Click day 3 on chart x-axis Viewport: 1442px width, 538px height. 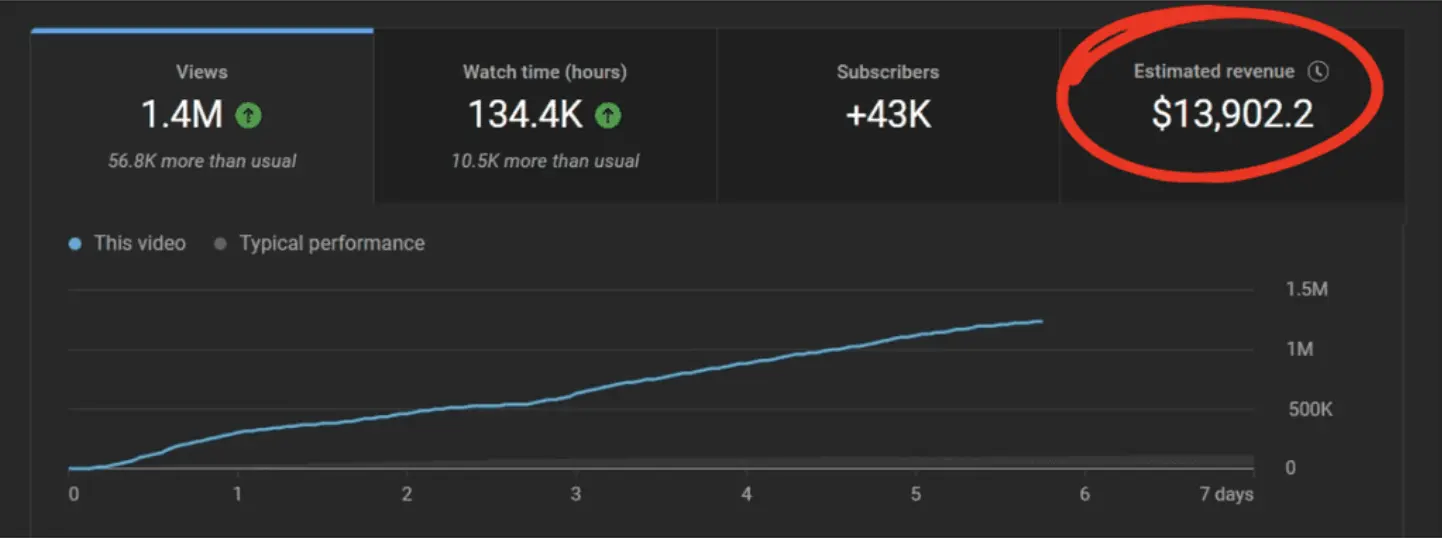(576, 494)
